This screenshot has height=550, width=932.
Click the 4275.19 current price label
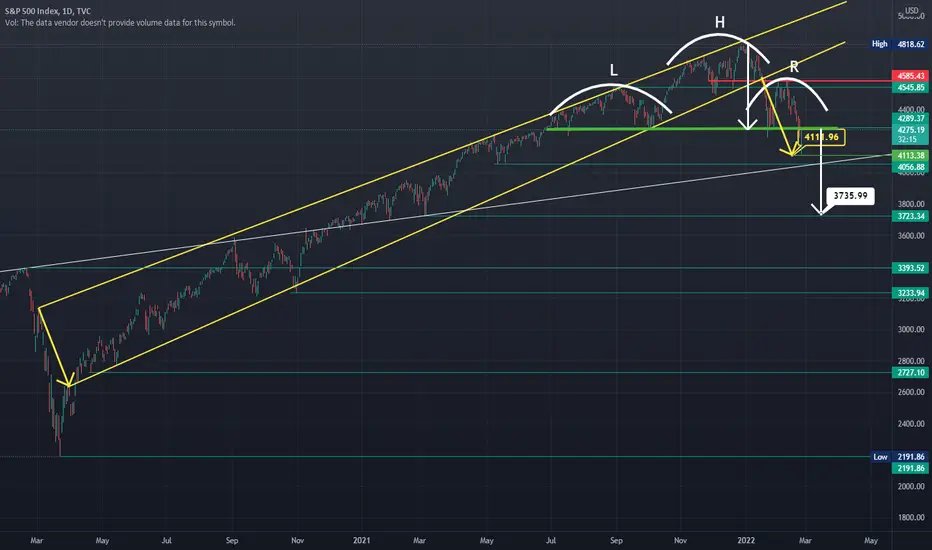911,130
